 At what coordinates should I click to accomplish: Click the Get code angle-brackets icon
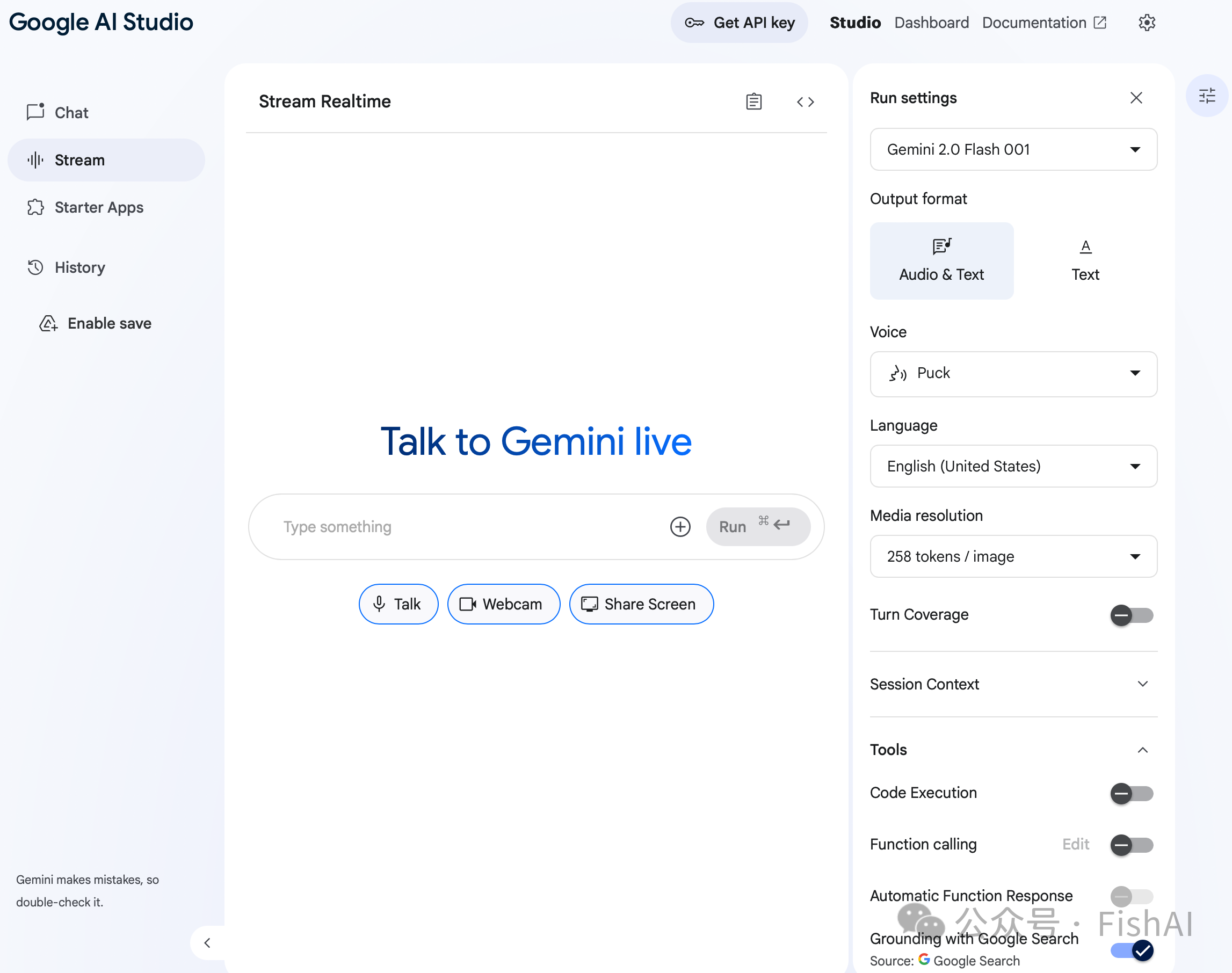[x=805, y=101]
